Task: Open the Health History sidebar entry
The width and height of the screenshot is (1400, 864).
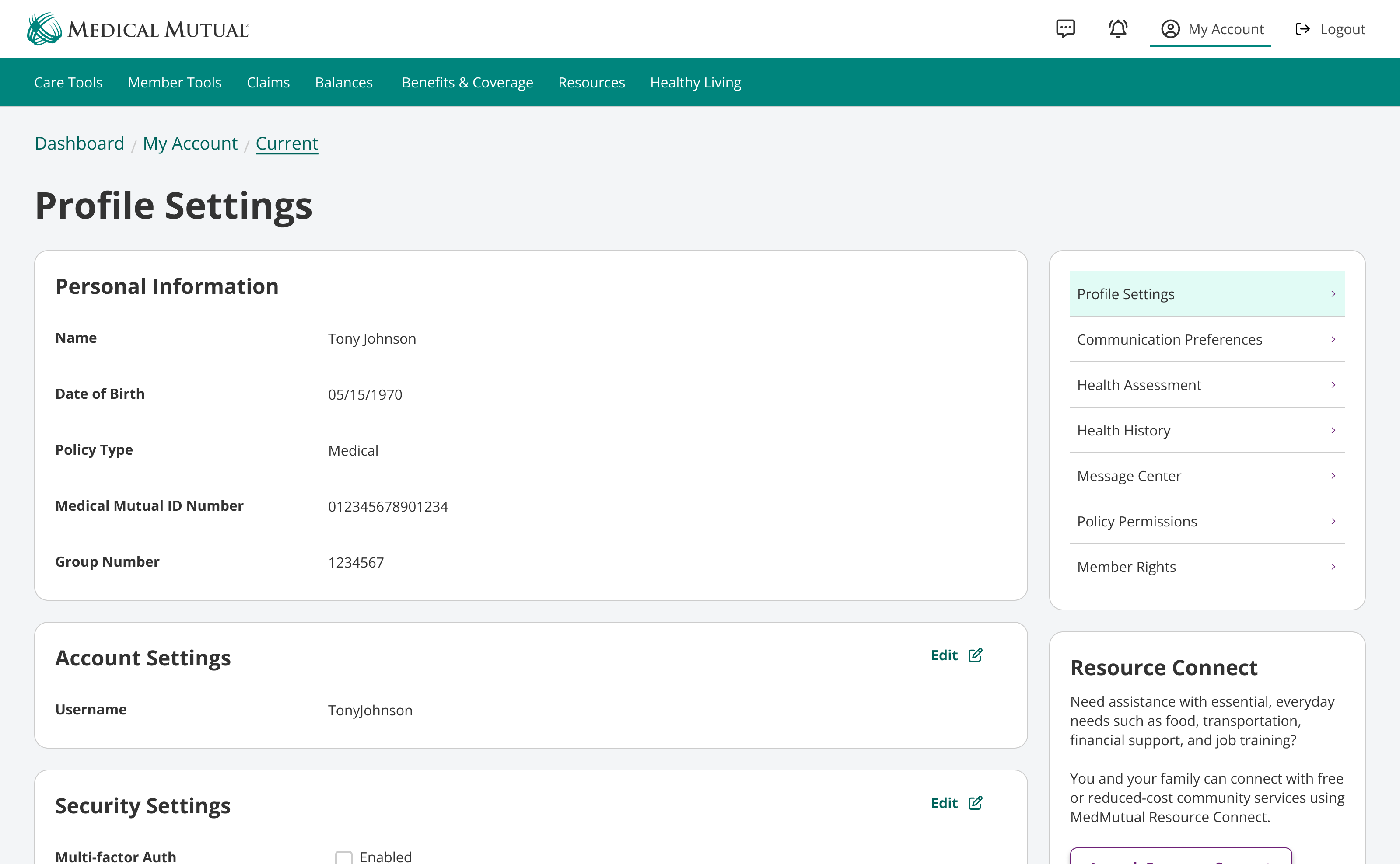Action: tap(1123, 430)
